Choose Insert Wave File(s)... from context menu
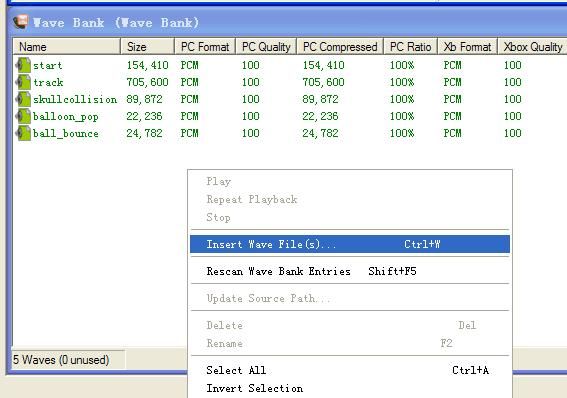The width and height of the screenshot is (567, 398). point(350,244)
